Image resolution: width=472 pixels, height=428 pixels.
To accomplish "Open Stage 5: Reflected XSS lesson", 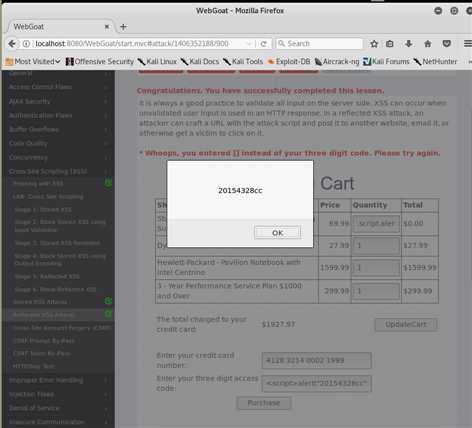I will [x=47, y=276].
